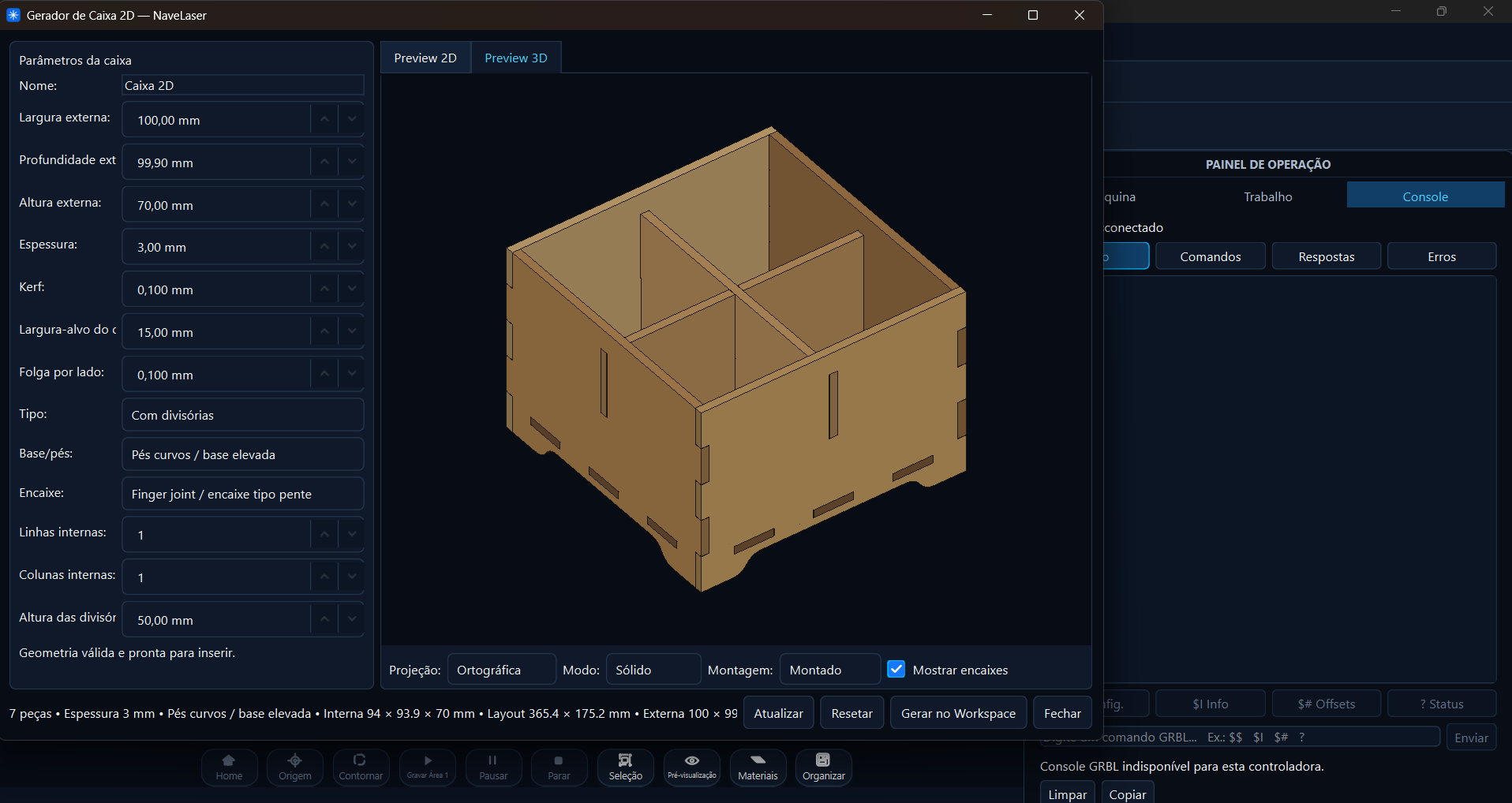This screenshot has height=803, width=1512.
Task: Click the ? Status button
Action: click(1442, 704)
